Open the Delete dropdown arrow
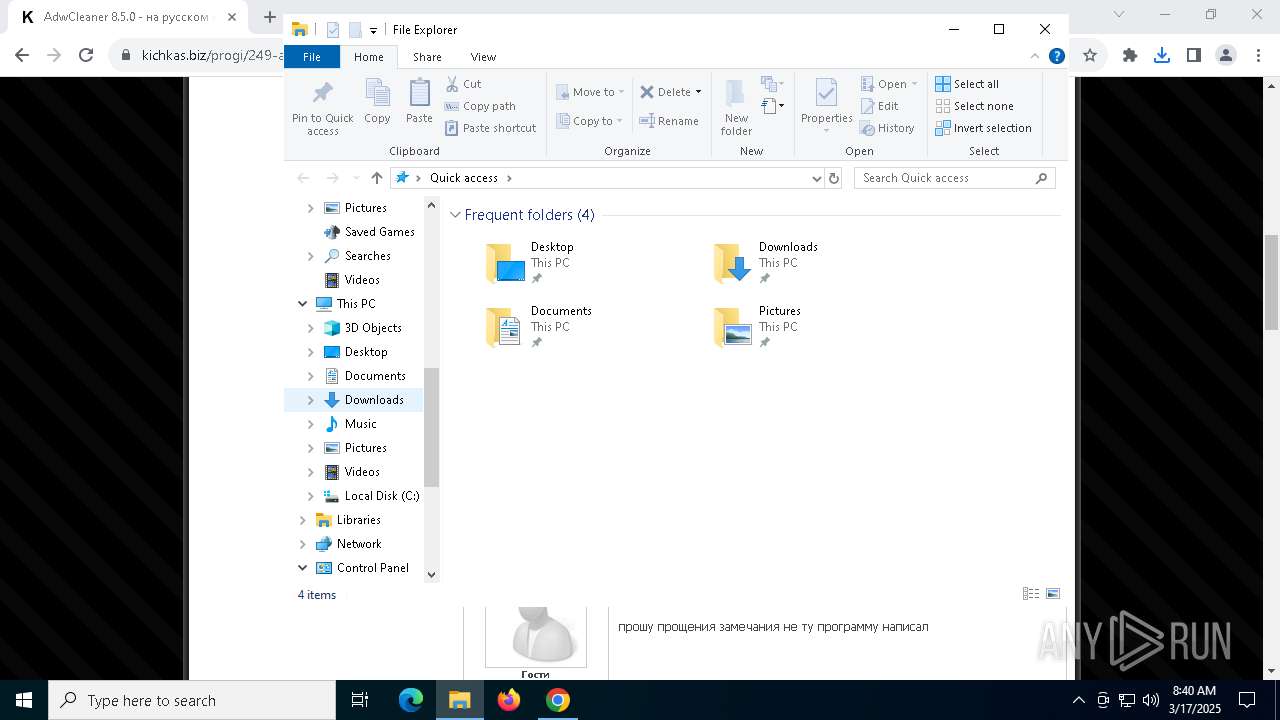 point(698,92)
